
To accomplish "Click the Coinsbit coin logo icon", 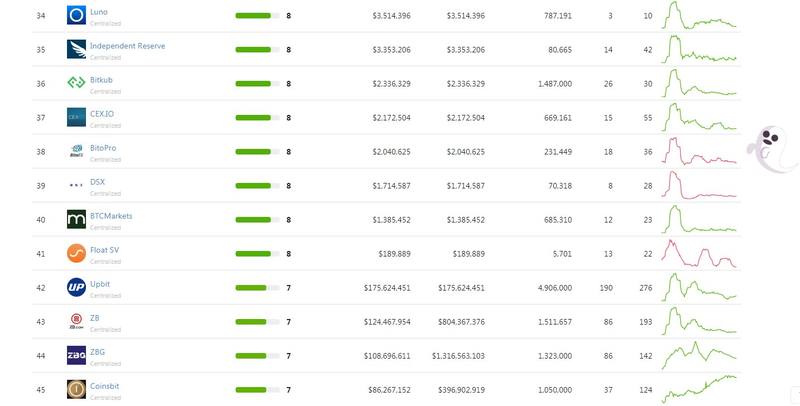I will pos(77,390).
